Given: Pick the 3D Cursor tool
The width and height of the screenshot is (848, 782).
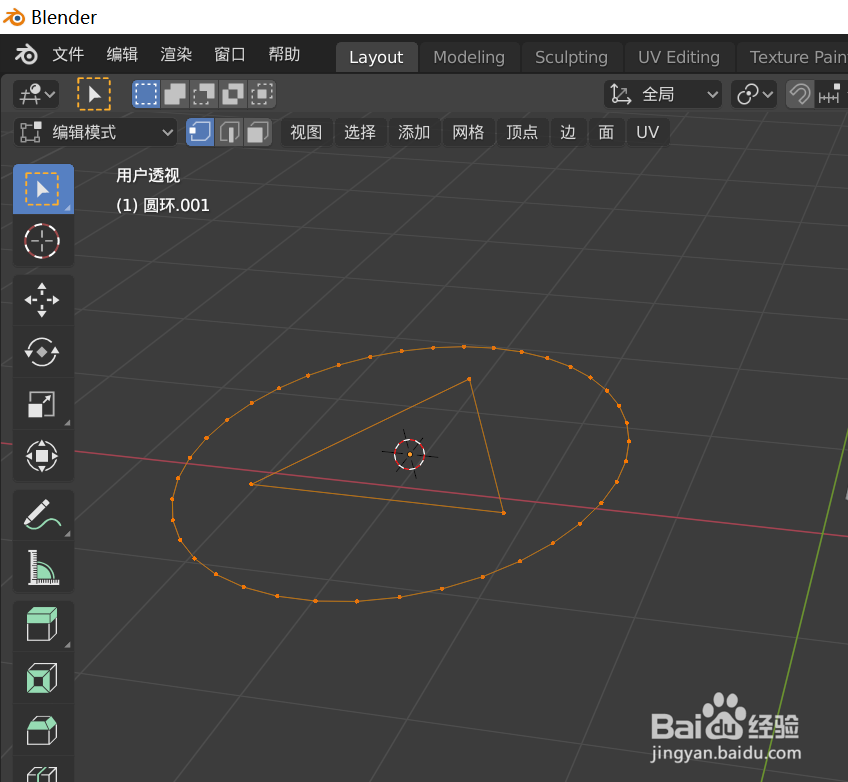Looking at the screenshot, I should (x=42, y=240).
